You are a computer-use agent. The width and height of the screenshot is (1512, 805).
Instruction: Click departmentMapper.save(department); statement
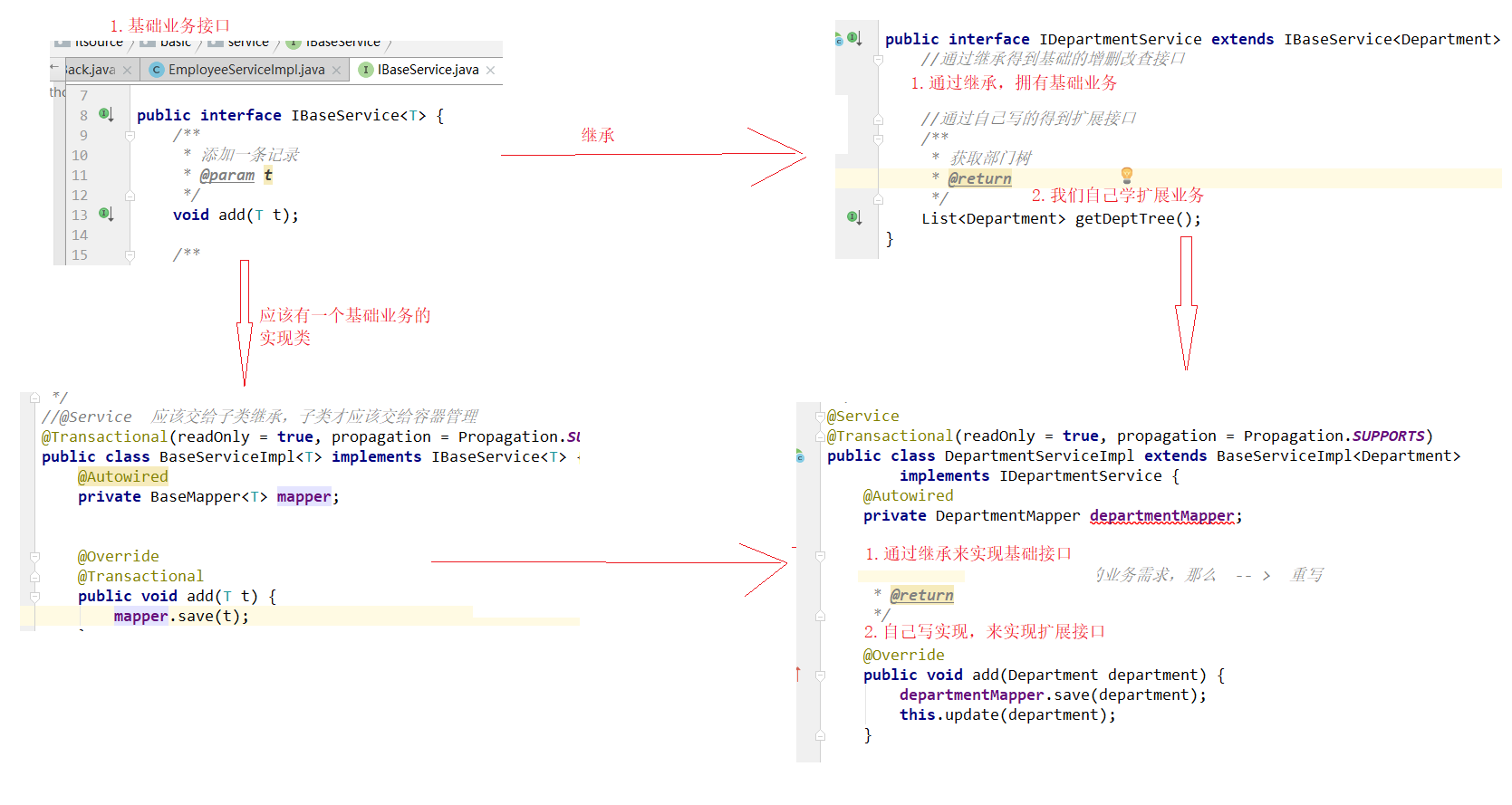click(1053, 695)
